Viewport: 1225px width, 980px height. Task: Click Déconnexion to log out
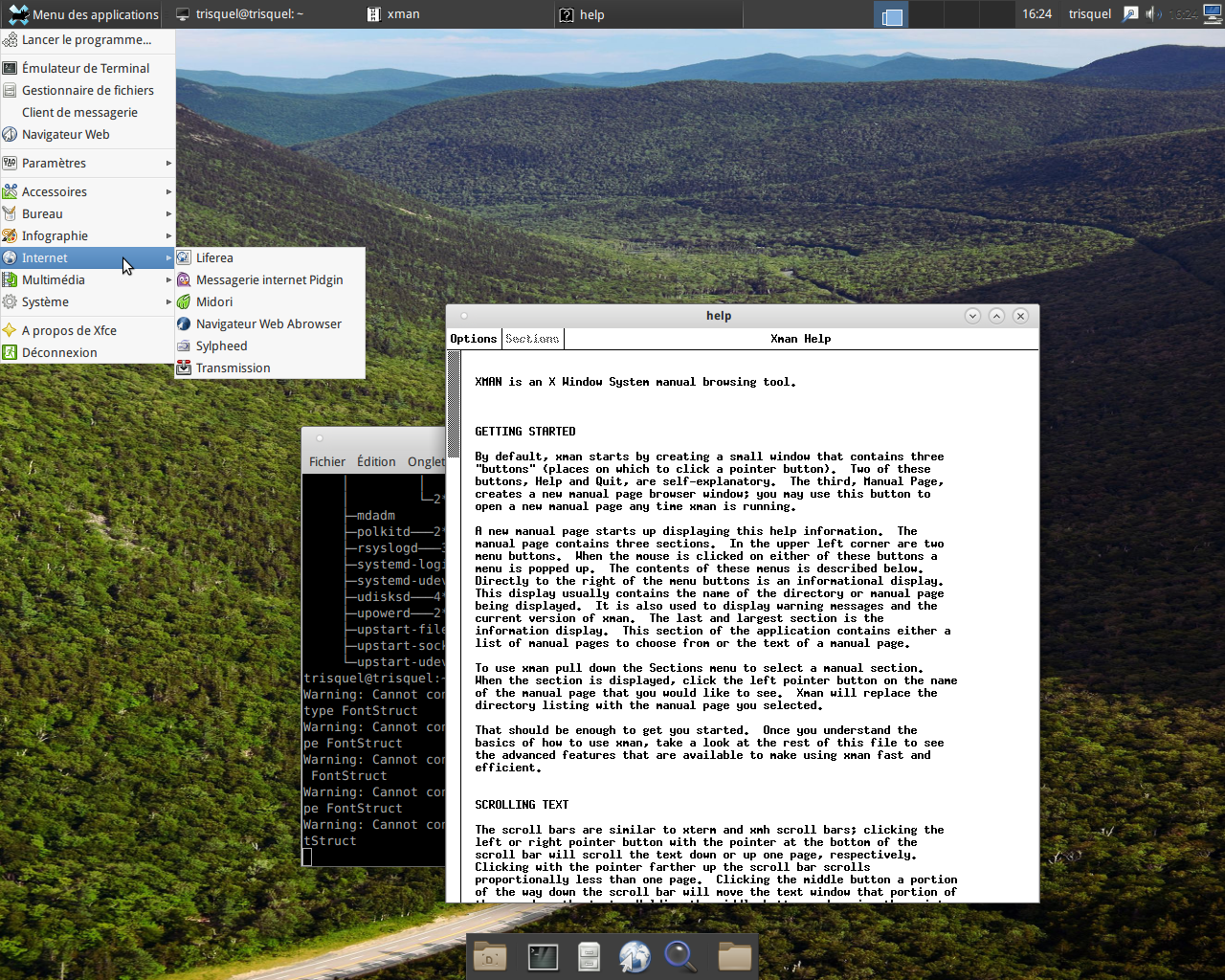tap(87, 352)
